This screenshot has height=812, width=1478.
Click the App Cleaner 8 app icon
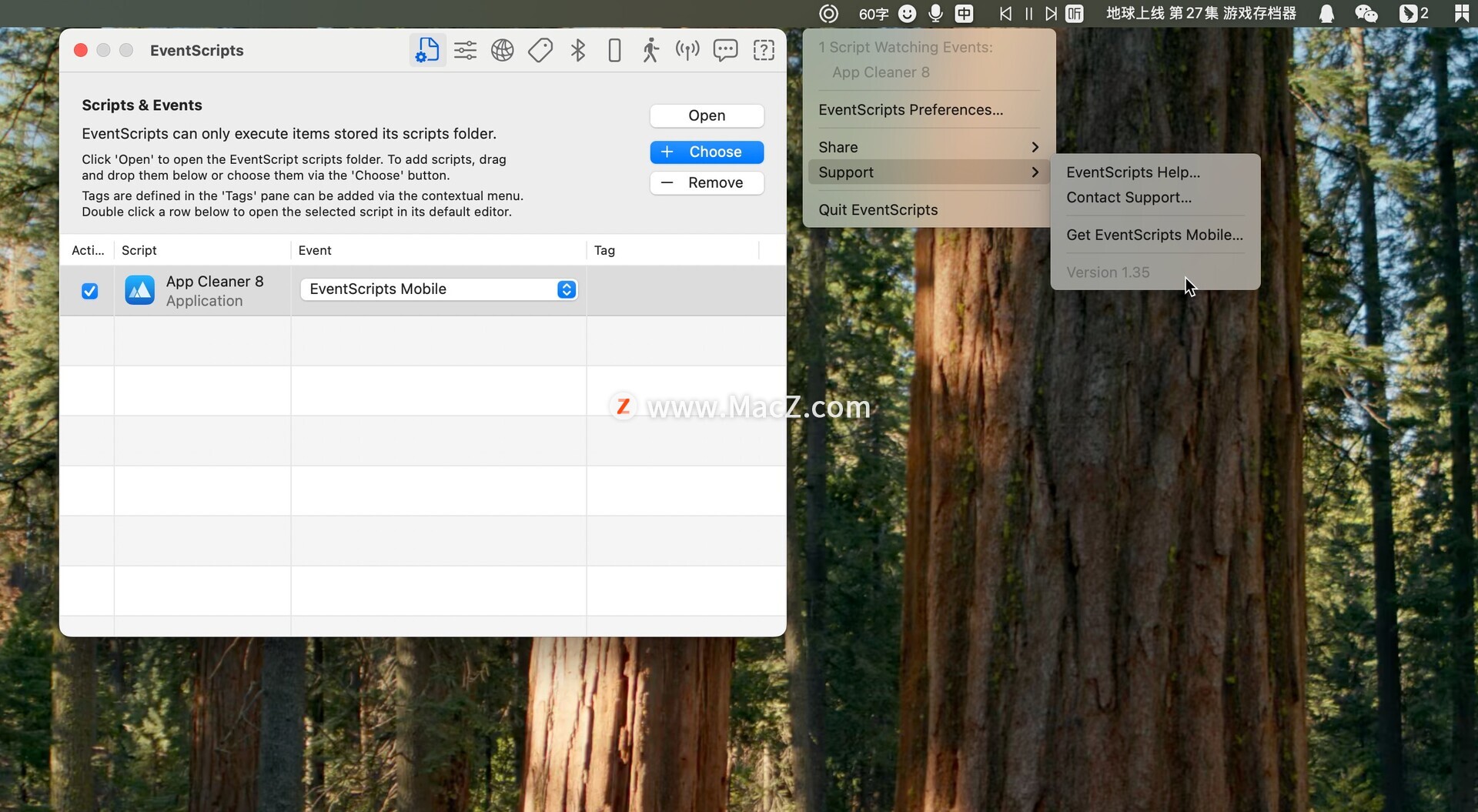click(x=140, y=291)
